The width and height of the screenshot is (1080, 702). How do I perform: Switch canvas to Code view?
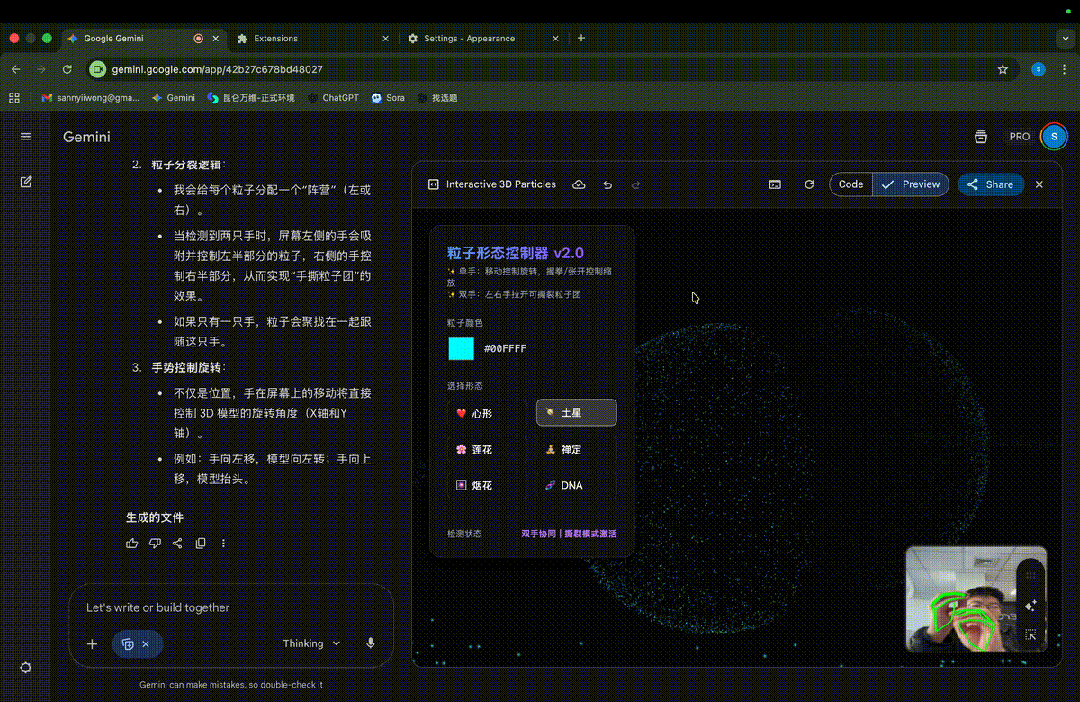(x=851, y=185)
